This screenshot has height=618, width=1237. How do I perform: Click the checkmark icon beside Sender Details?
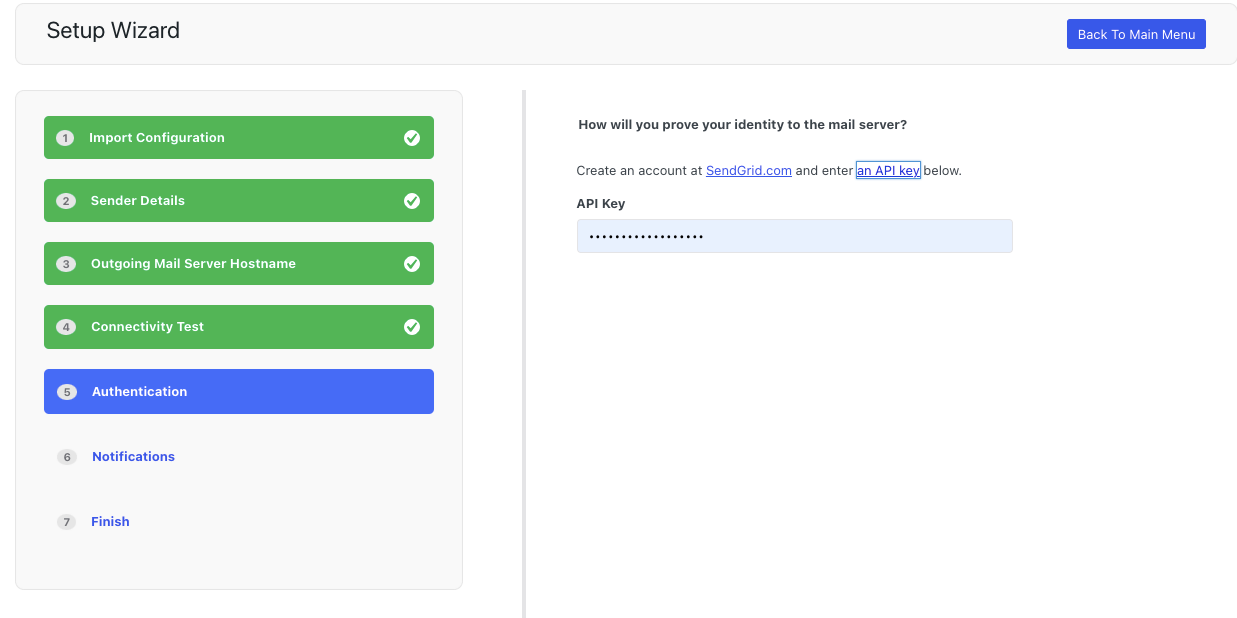coord(411,201)
